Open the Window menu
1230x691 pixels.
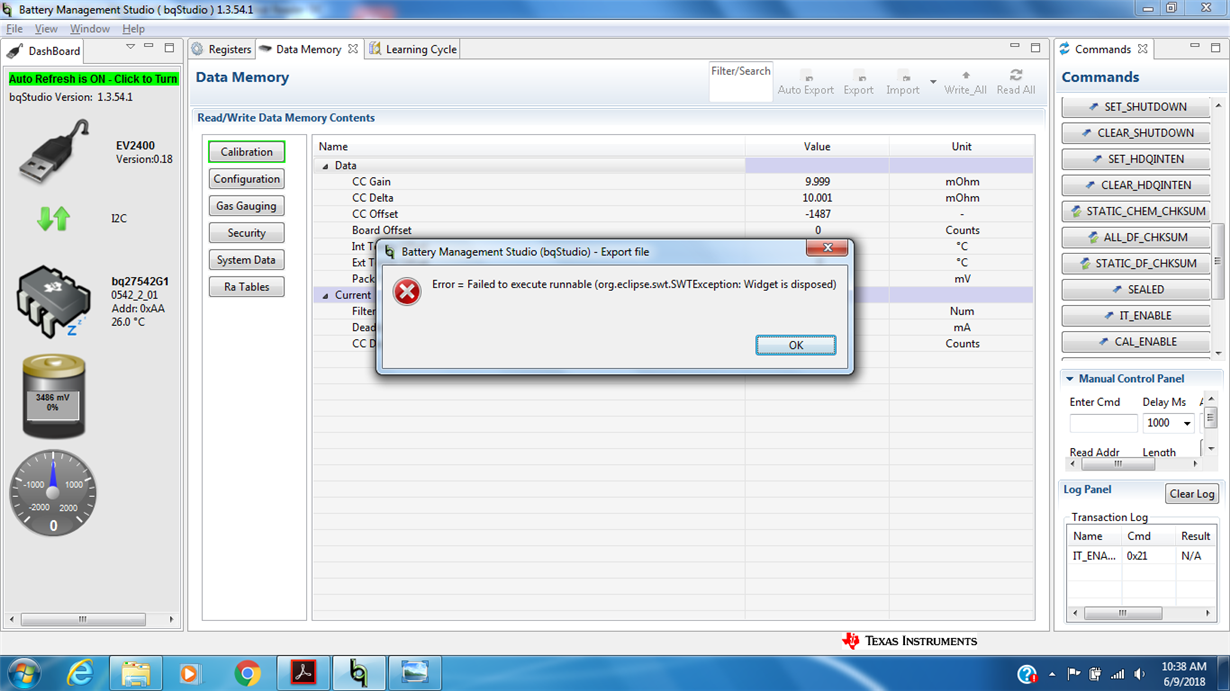tap(90, 29)
